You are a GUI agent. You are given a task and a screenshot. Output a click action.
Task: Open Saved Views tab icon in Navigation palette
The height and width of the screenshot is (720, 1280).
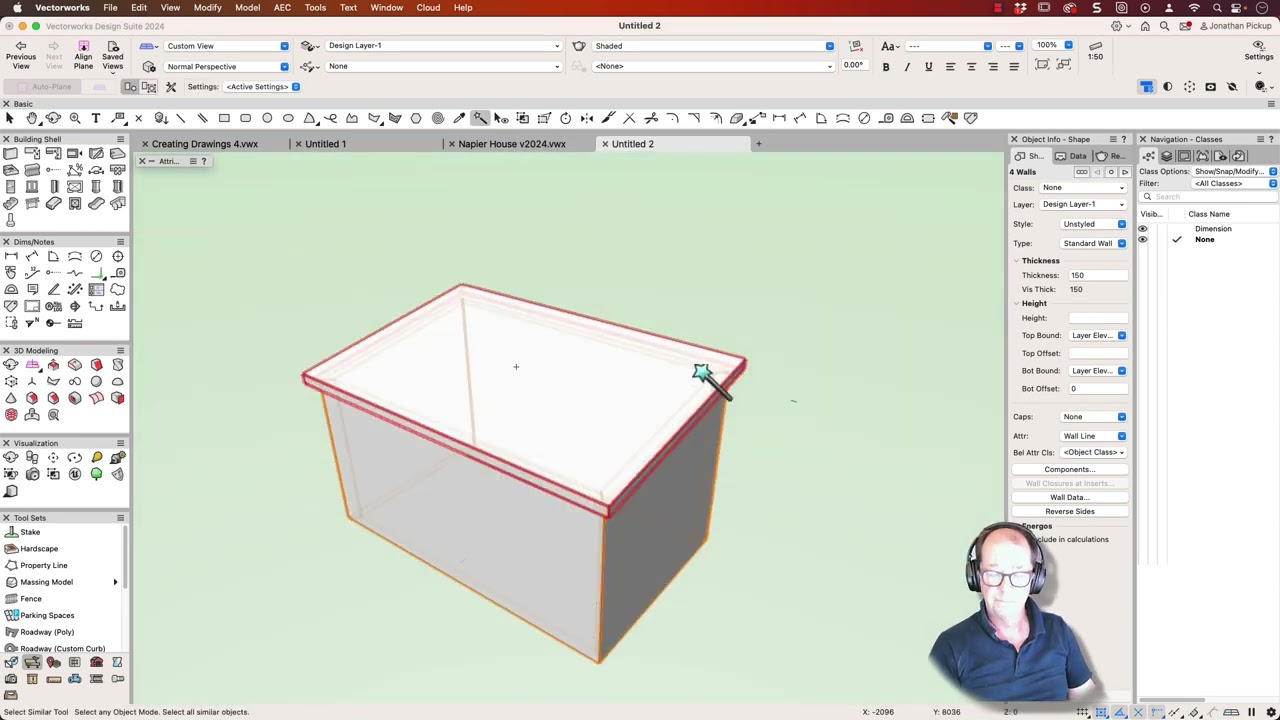coord(1221,156)
